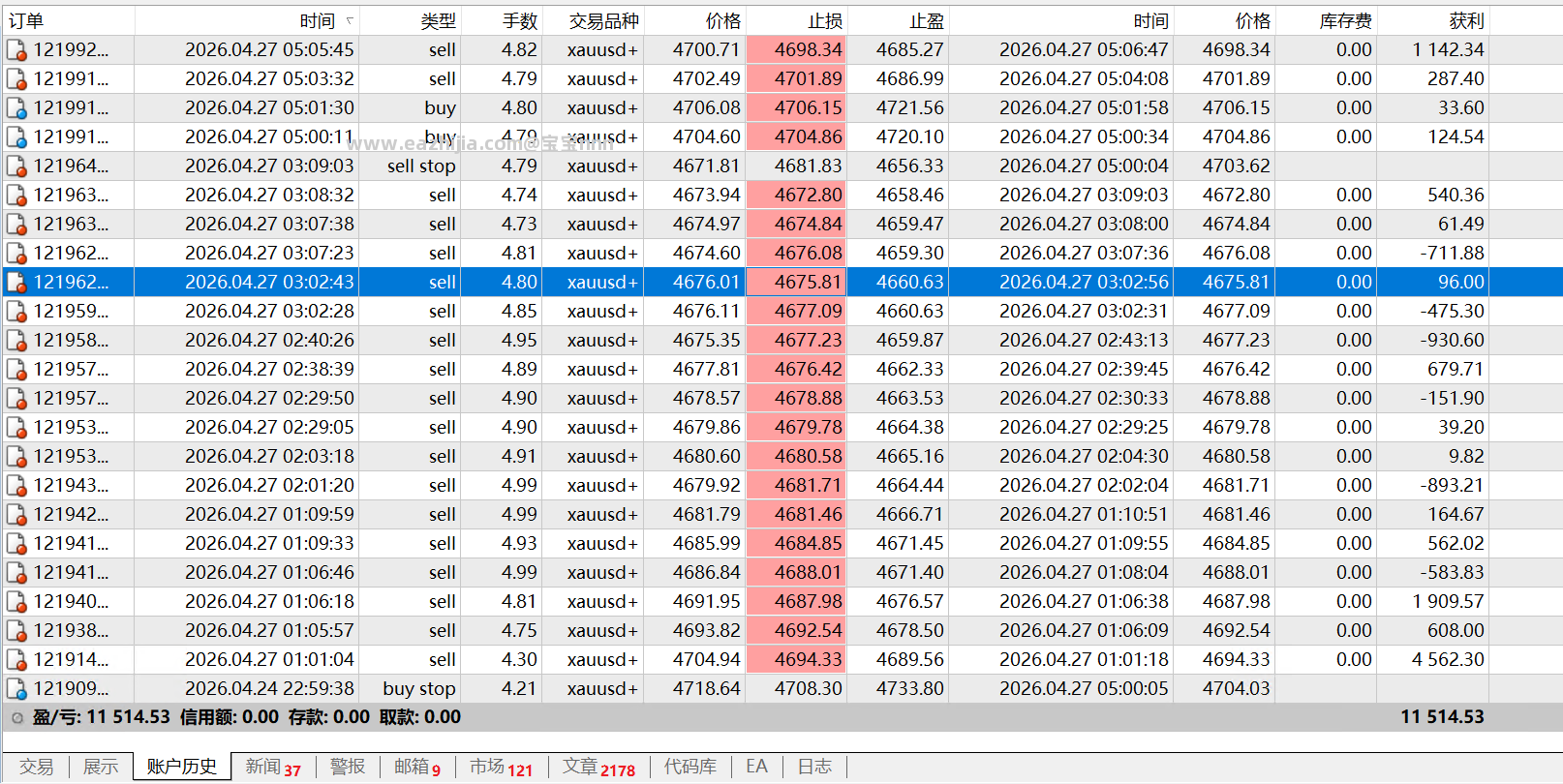The image size is (1563, 784).
Task: Click the circle icon beside 盈/亏 summary
Action: pyautogui.click(x=17, y=718)
